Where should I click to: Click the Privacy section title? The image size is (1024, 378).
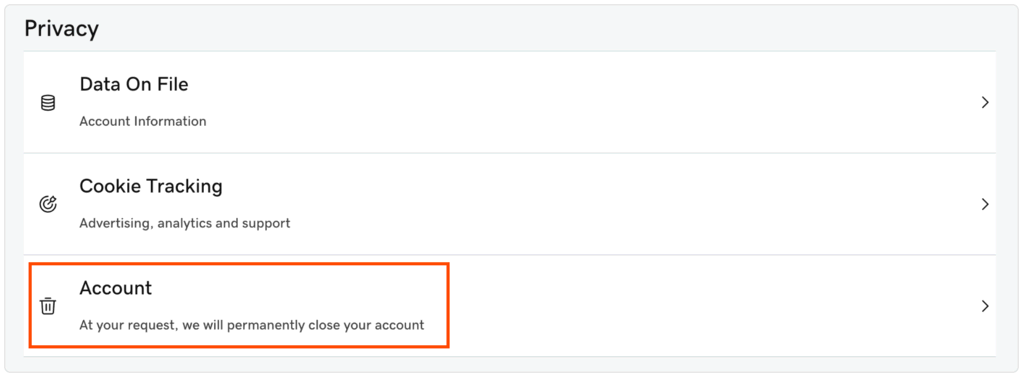tap(61, 29)
